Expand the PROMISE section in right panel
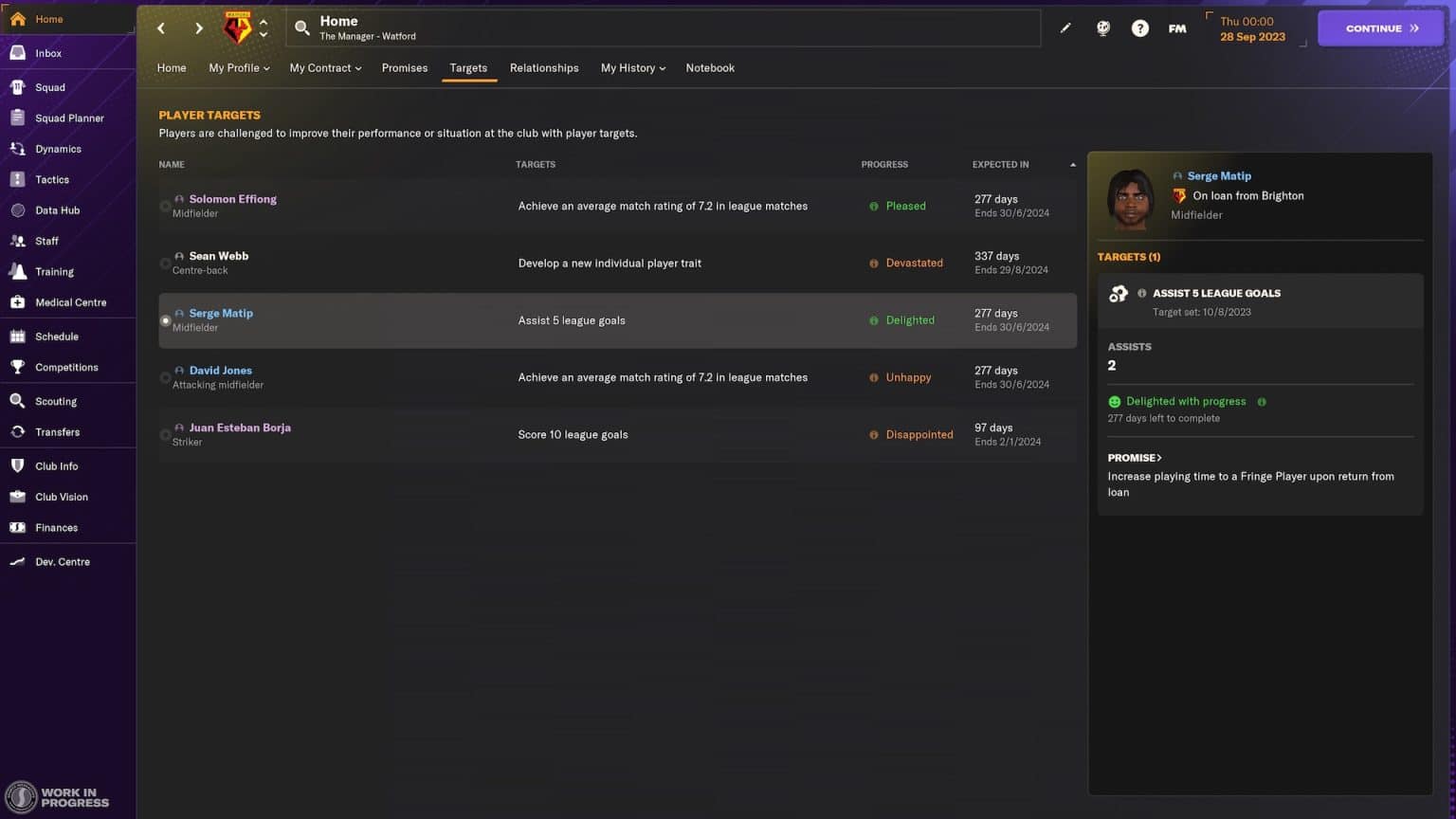Screen dimensions: 1456x819 (x=1135, y=457)
